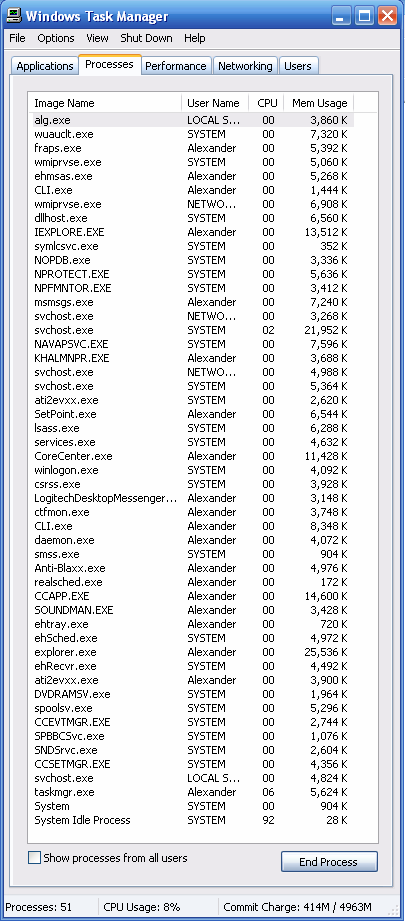Viewport: 405px width, 921px height.
Task: Close the Windows Task Manager window
Action: (387, 15)
